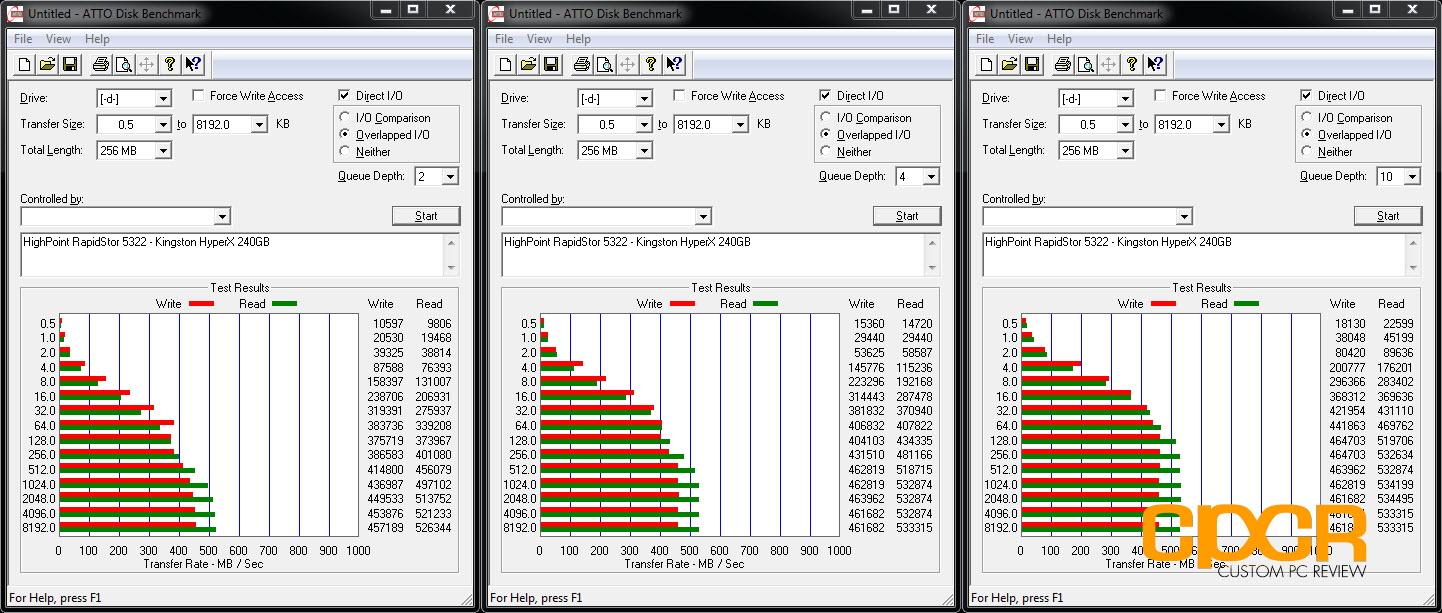Open View menu in Queue Depth 2 window
The width and height of the screenshot is (1442, 613).
coord(58,39)
